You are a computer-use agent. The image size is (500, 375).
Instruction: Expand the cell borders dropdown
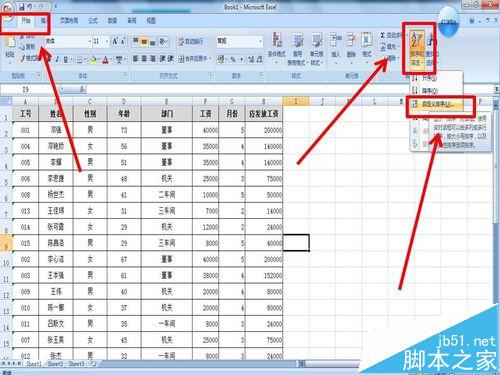[85, 60]
